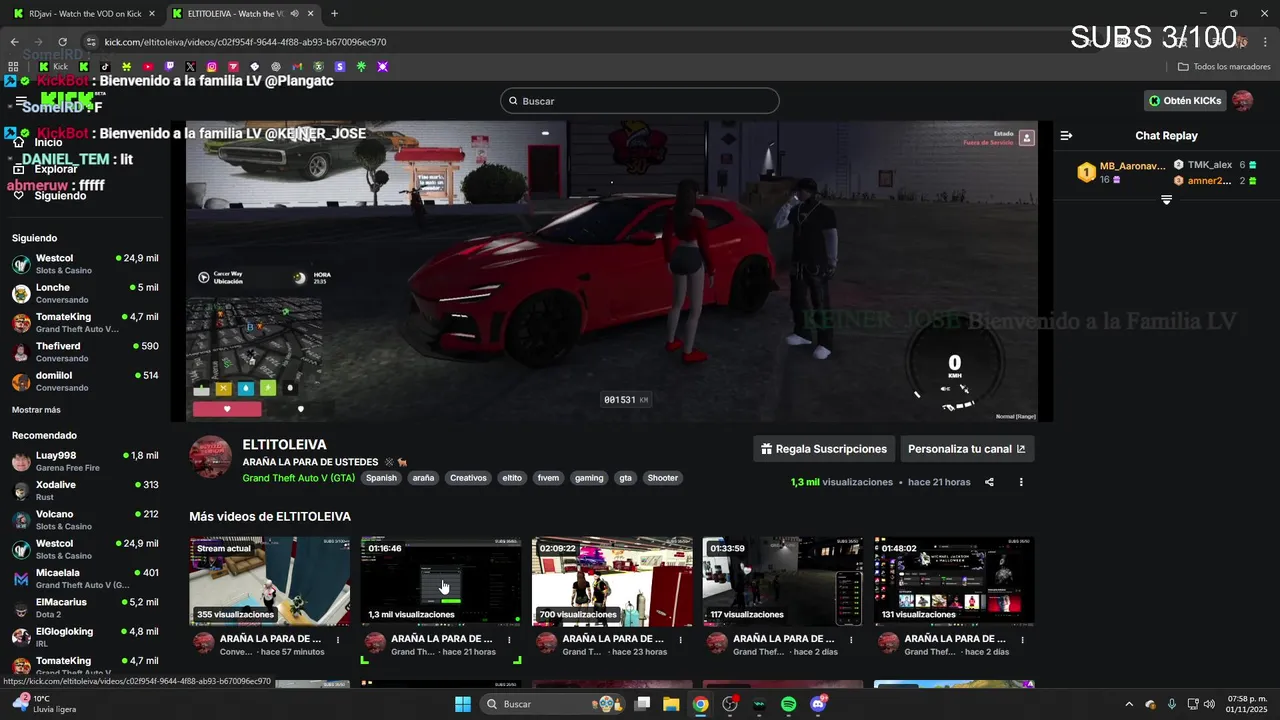Reload the page with the refresh icon
Viewport: 1280px width, 720px height.
[63, 42]
